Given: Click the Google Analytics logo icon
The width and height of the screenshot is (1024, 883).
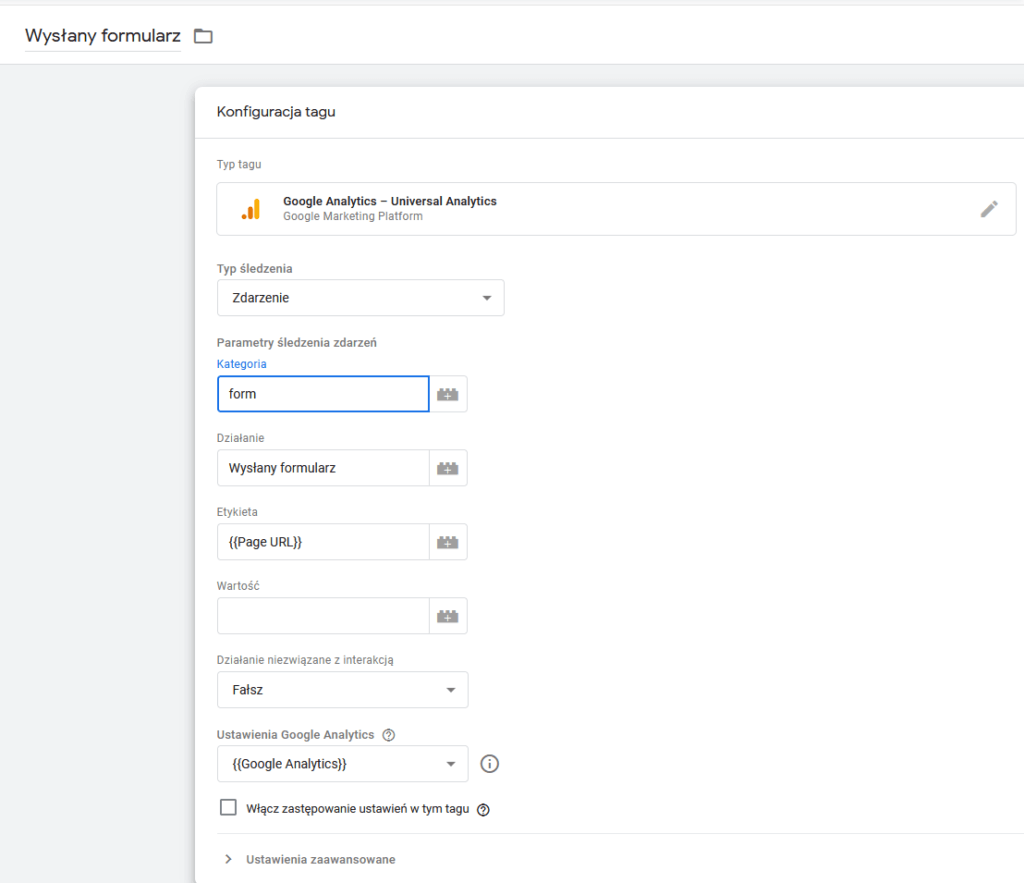Looking at the screenshot, I should coord(250,209).
